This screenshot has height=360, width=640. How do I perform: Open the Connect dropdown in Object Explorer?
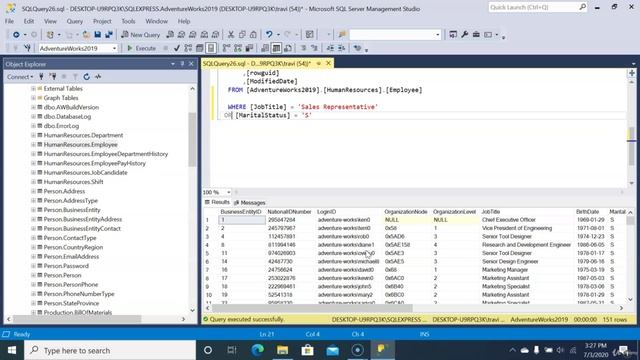click(20, 77)
